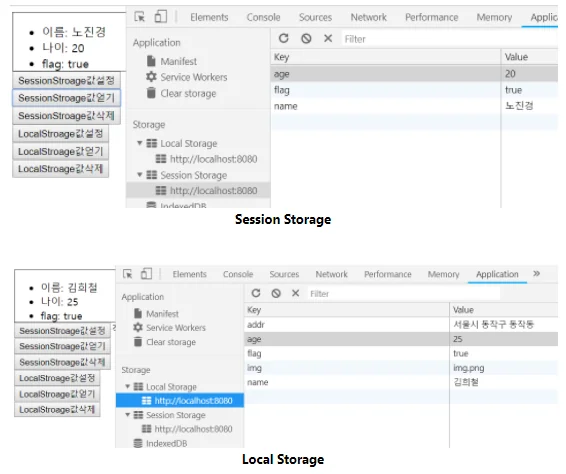Image resolution: width=566 pixels, height=474 pixels.
Task: Click refresh icon in Session Storage toolbar
Action: [x=284, y=38]
